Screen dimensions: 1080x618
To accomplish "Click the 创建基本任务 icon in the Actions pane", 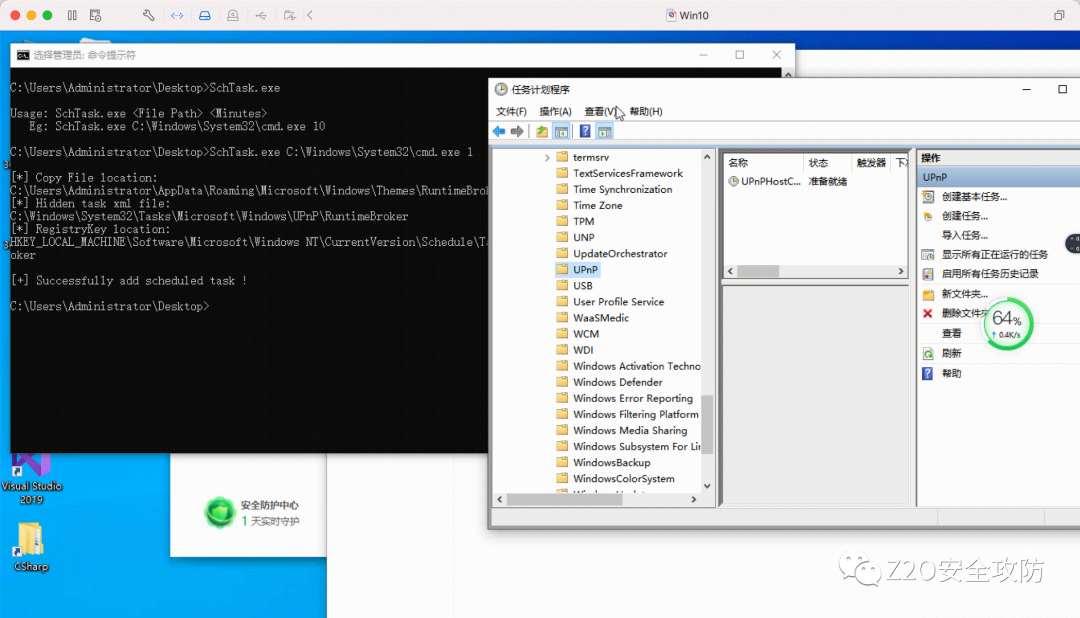I will [x=928, y=197].
